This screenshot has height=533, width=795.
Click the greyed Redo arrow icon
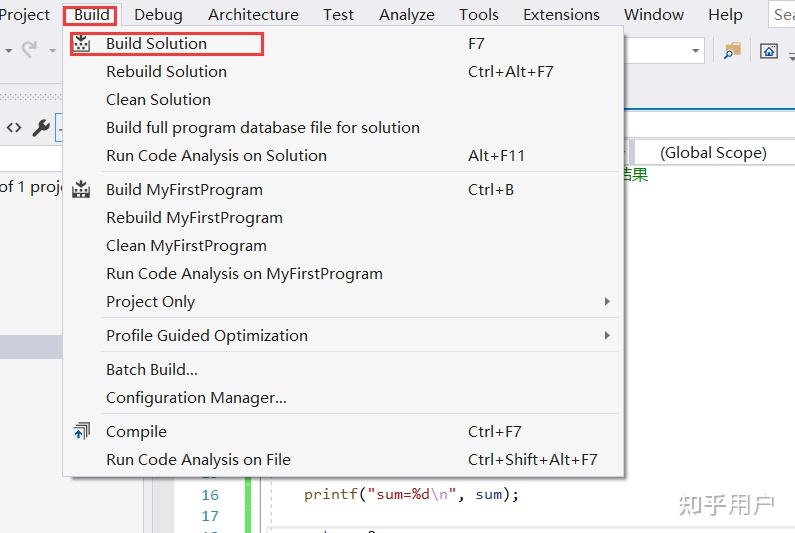click(x=29, y=49)
